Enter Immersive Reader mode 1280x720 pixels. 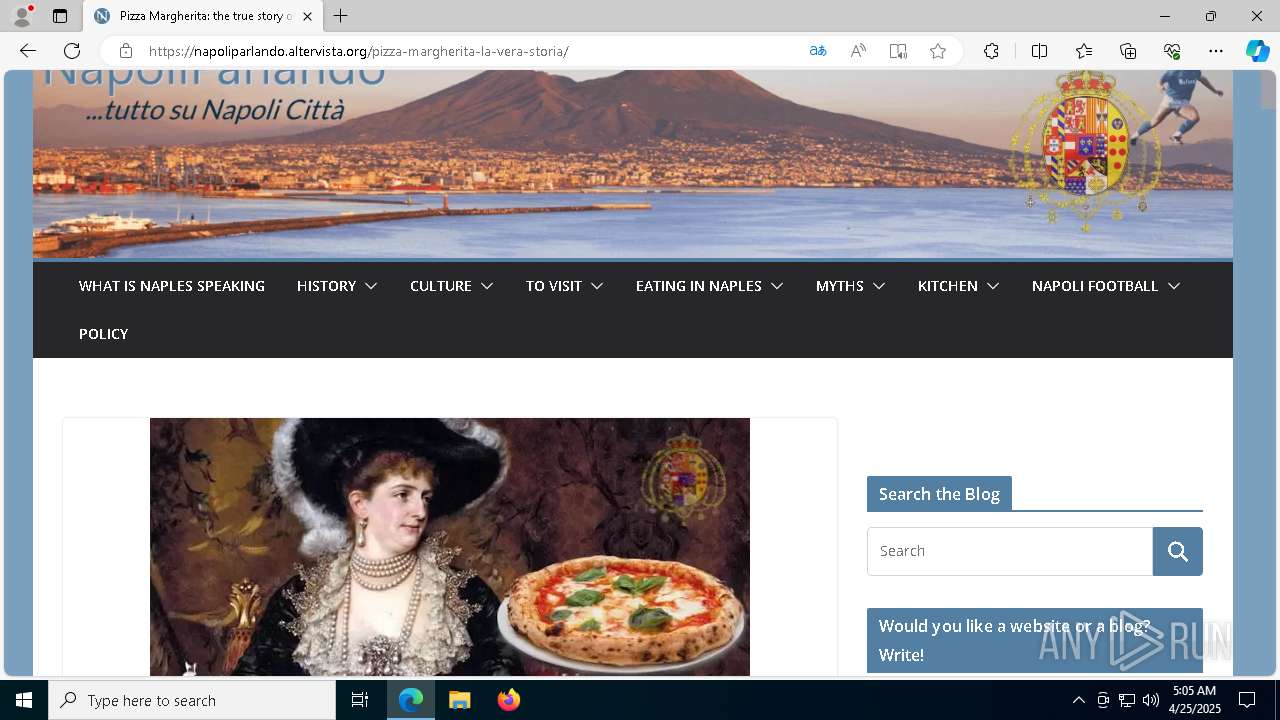pos(898,51)
